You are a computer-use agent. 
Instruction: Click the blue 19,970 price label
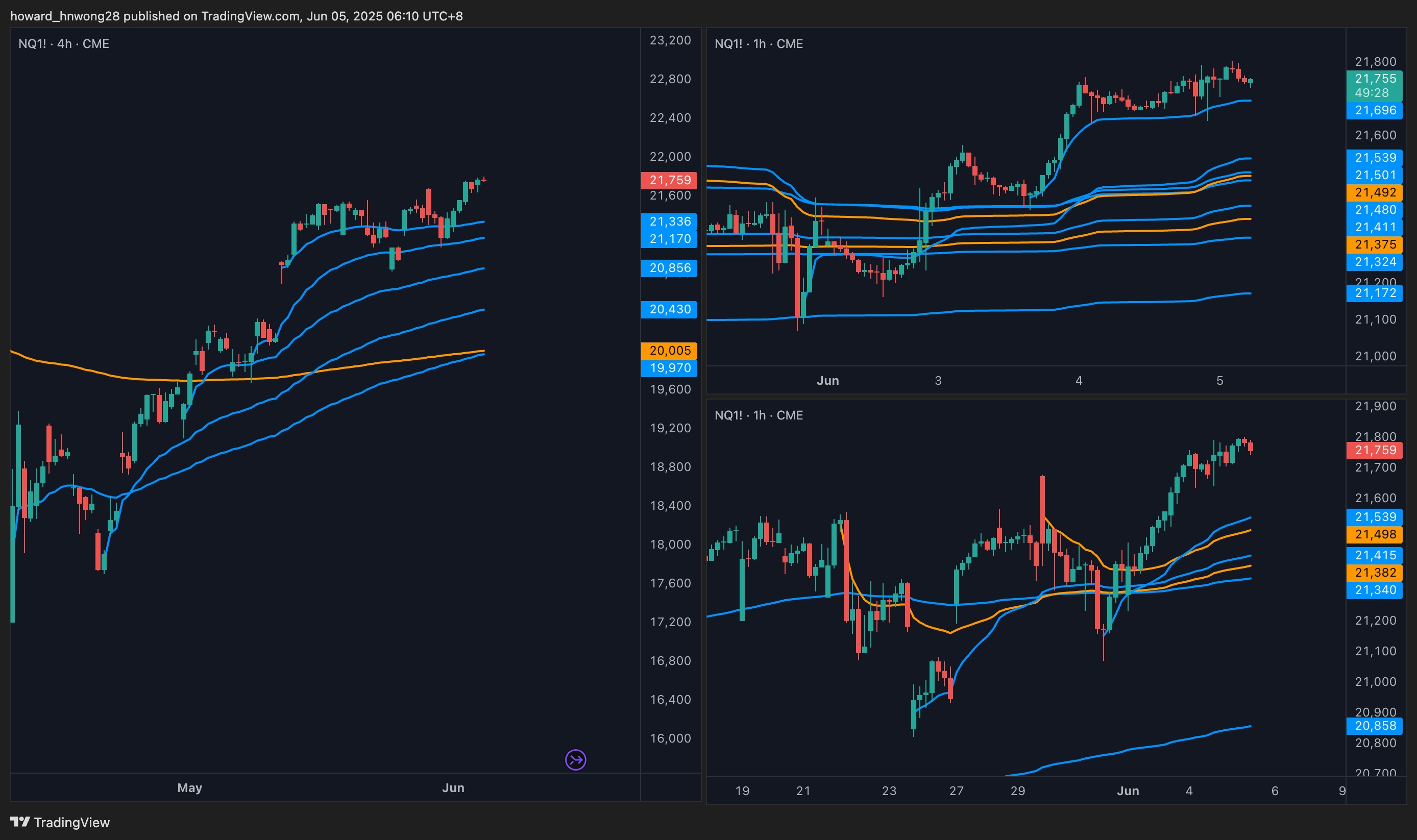coord(669,368)
